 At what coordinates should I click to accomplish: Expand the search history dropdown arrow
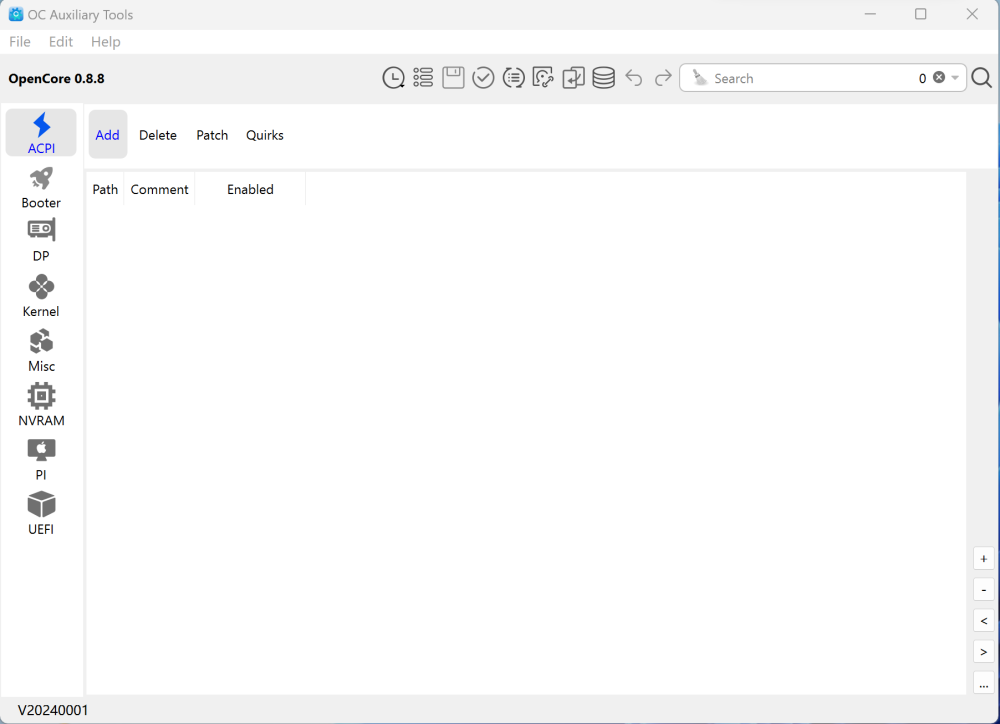pyautogui.click(x=955, y=78)
